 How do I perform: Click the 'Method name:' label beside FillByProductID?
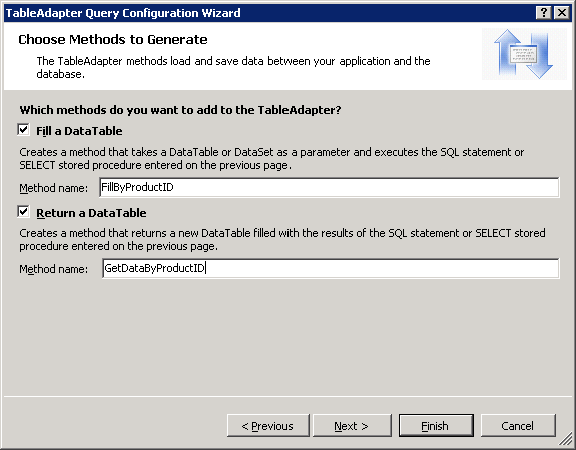point(54,188)
